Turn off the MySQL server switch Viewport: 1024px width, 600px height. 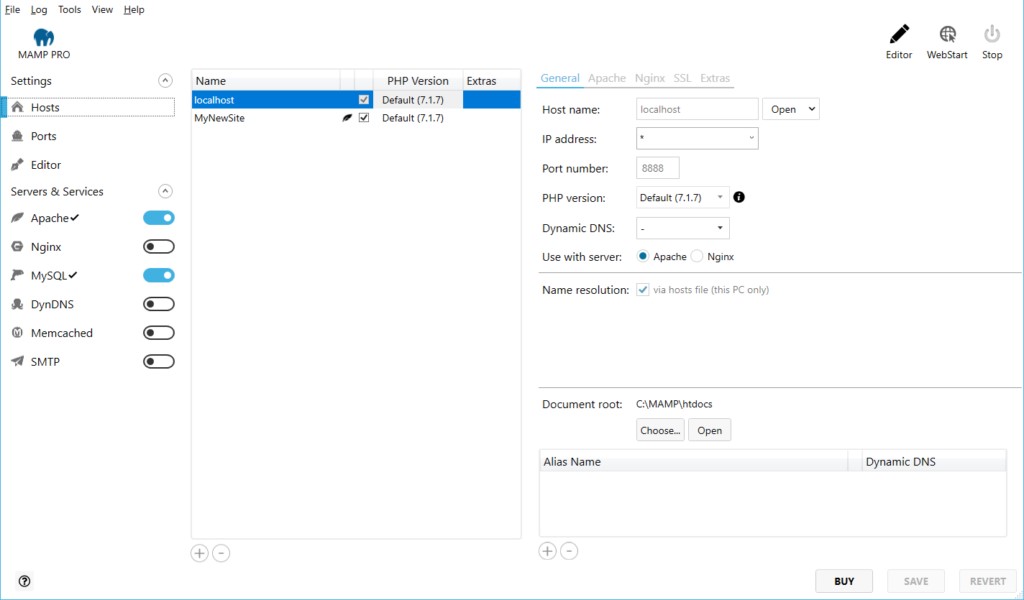[x=159, y=276]
